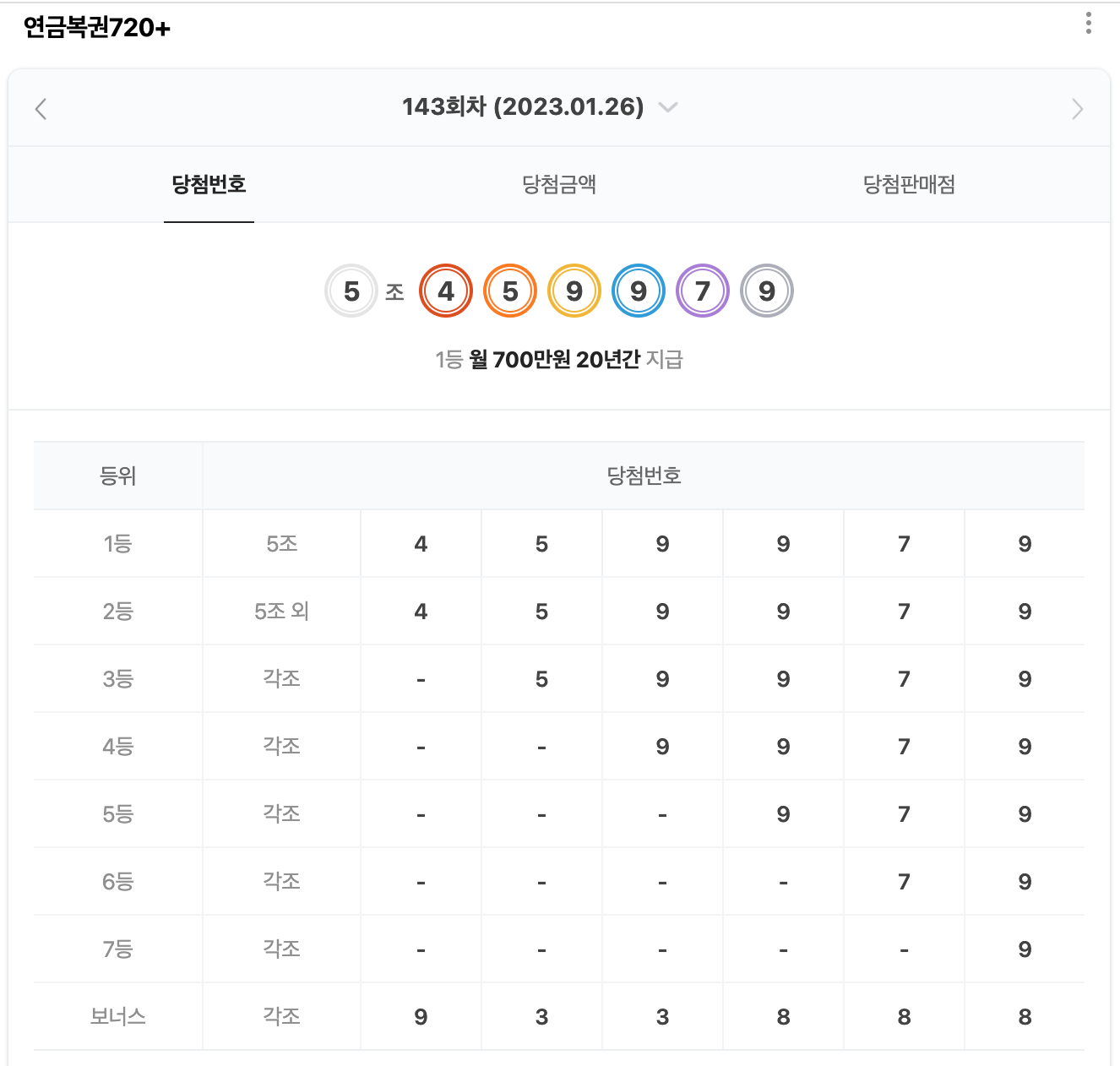Select the 4등 rank cell
The width and height of the screenshot is (1120, 1066).
(118, 746)
